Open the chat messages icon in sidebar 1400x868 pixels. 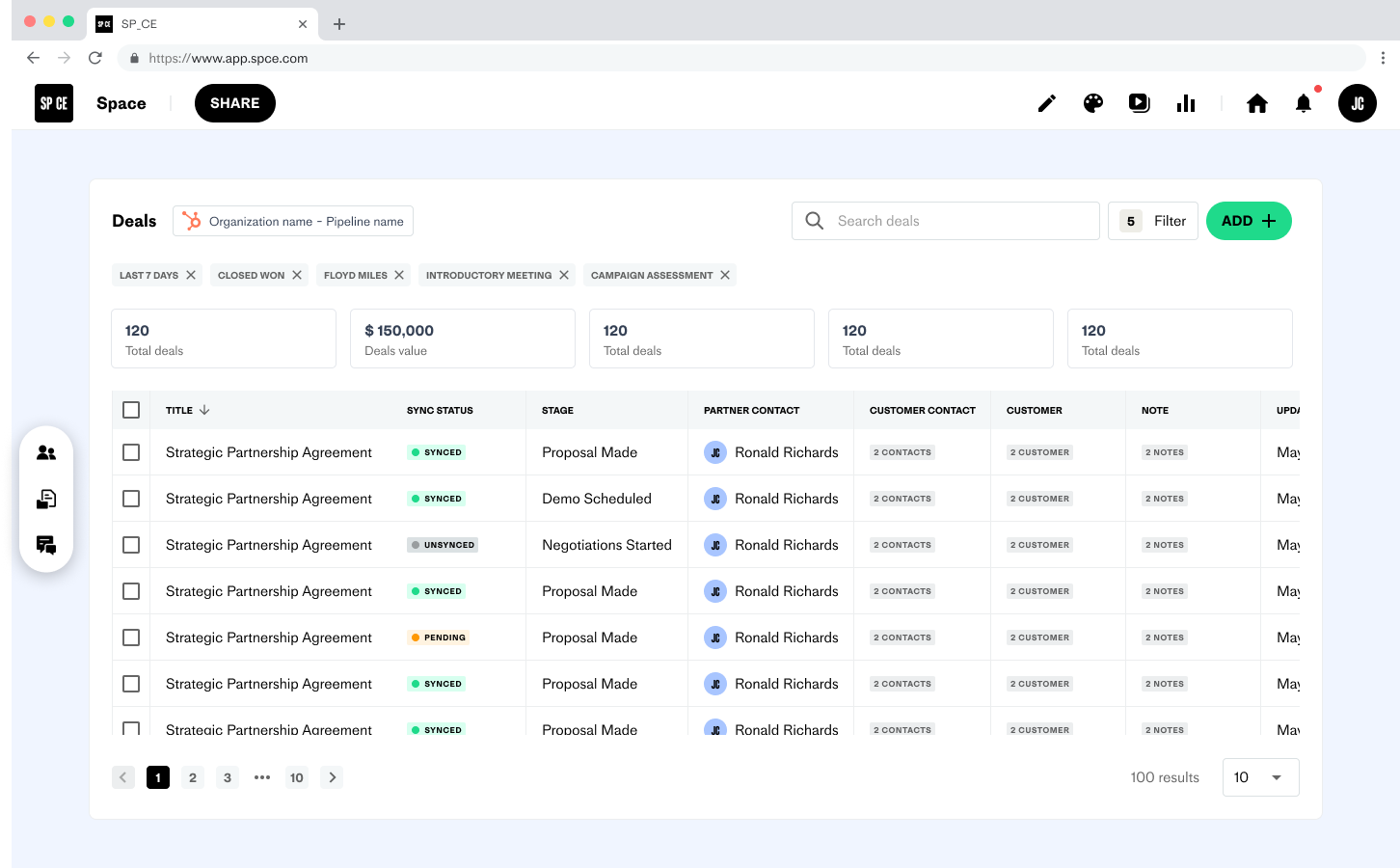click(x=46, y=545)
